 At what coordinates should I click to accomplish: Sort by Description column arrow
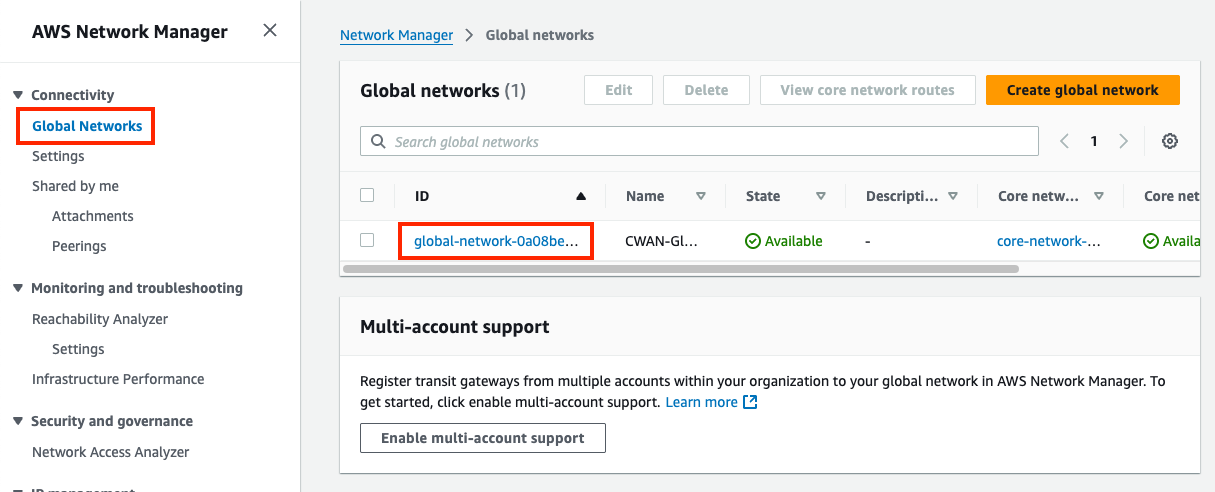(953, 197)
